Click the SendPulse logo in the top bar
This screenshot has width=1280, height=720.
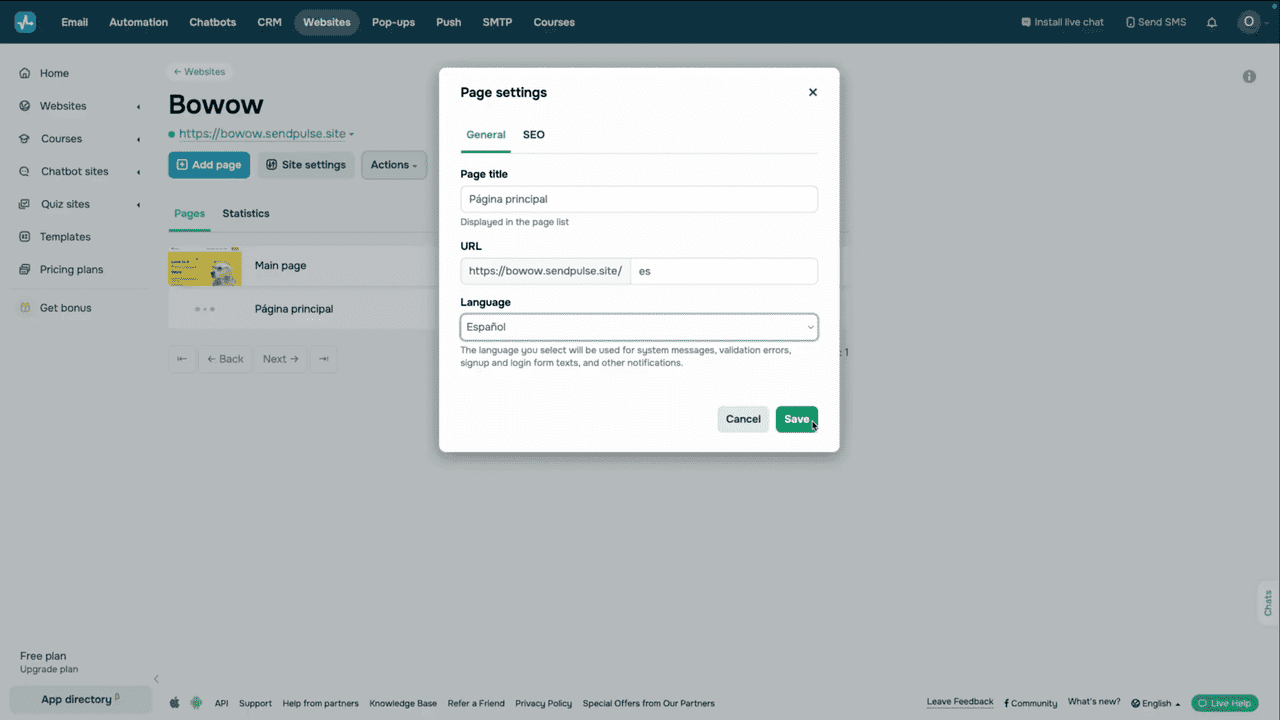(24, 21)
